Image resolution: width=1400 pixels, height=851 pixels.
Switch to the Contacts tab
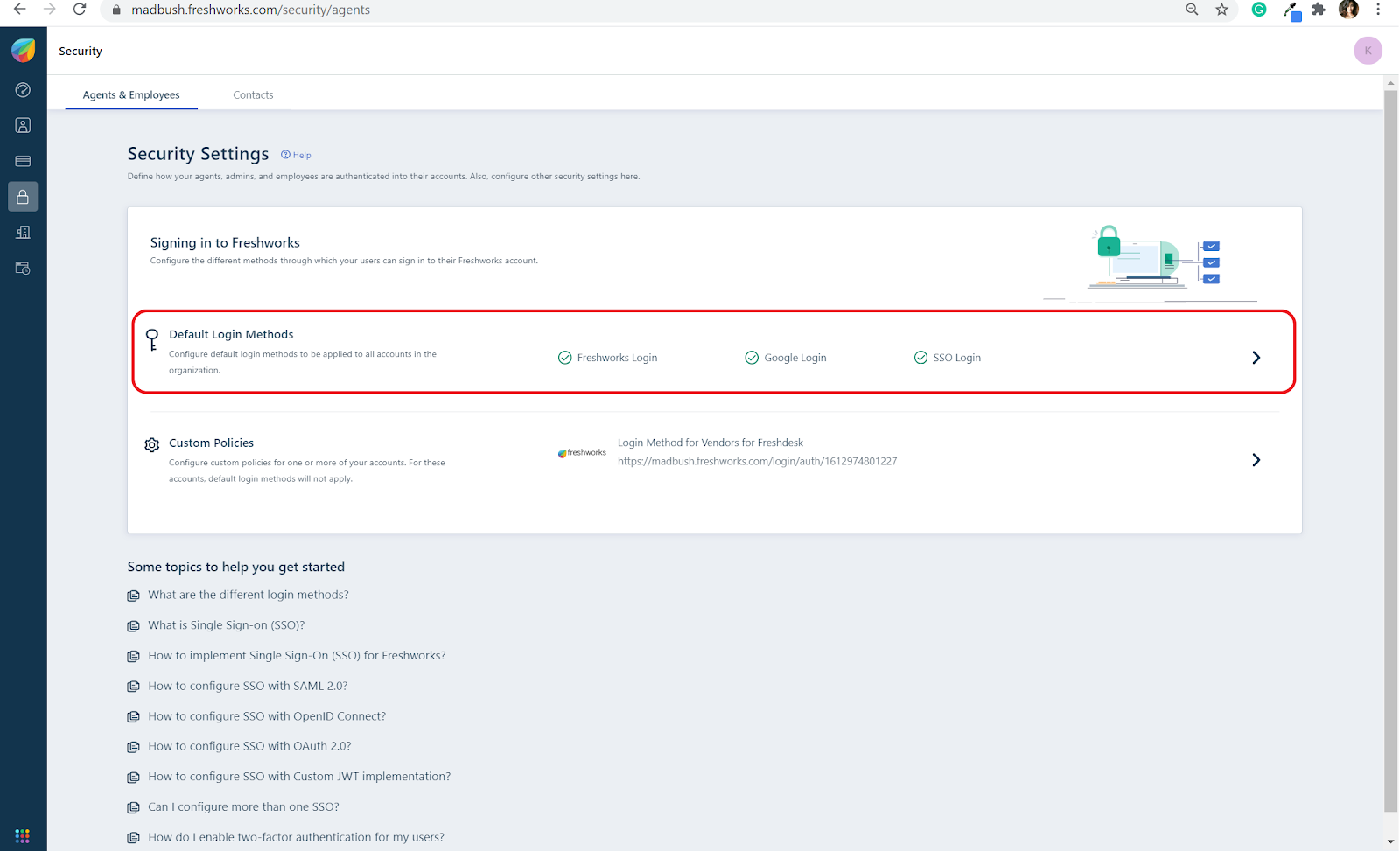tap(253, 94)
